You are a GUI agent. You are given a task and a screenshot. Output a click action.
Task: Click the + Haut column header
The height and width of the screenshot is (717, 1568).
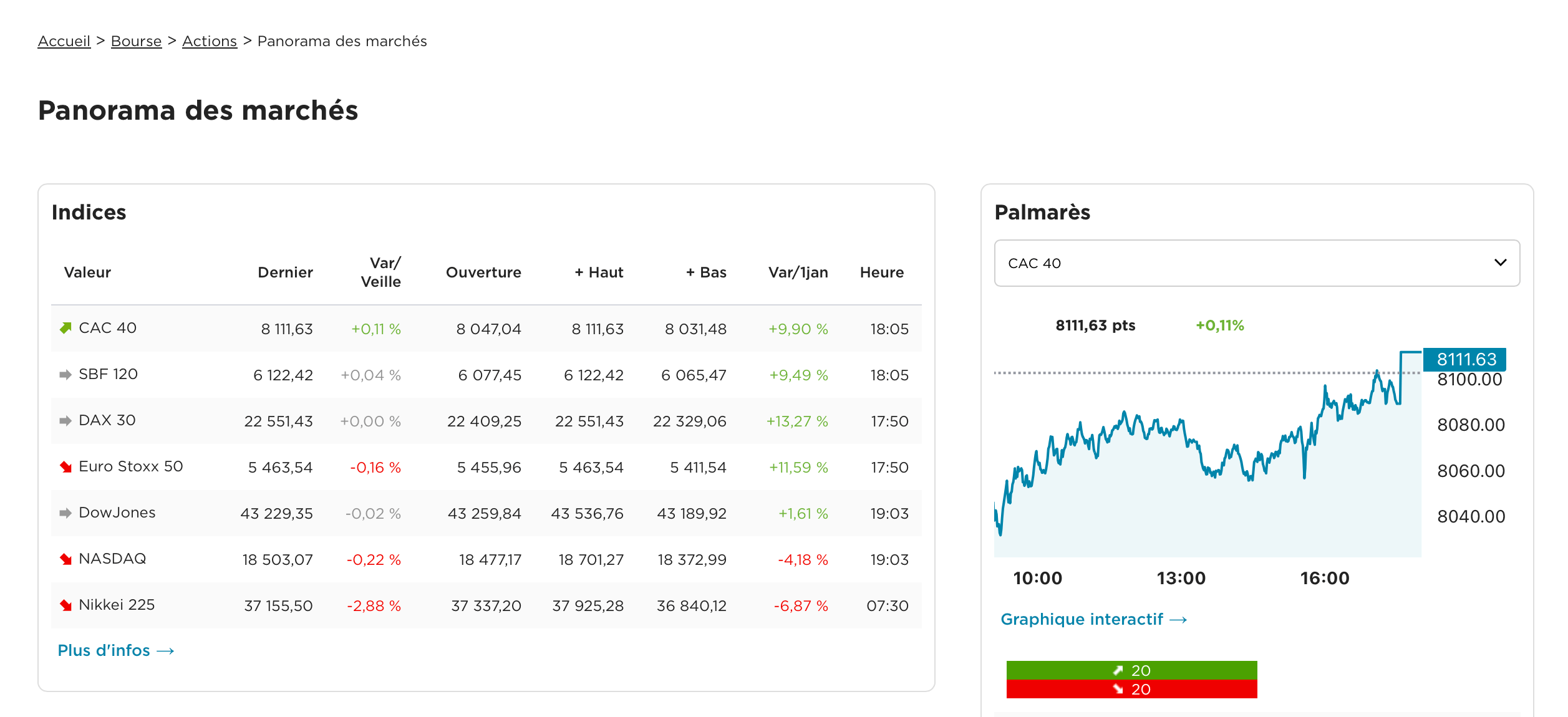click(x=599, y=272)
